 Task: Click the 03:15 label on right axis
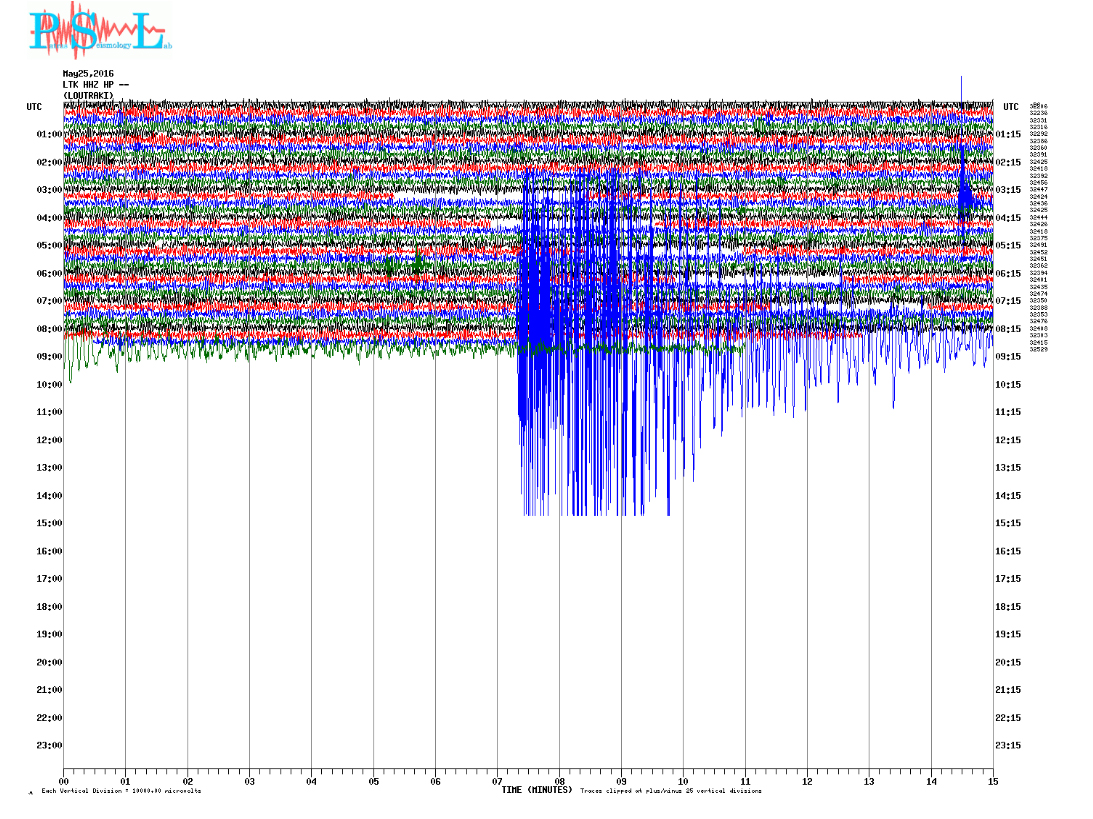coord(1009,190)
